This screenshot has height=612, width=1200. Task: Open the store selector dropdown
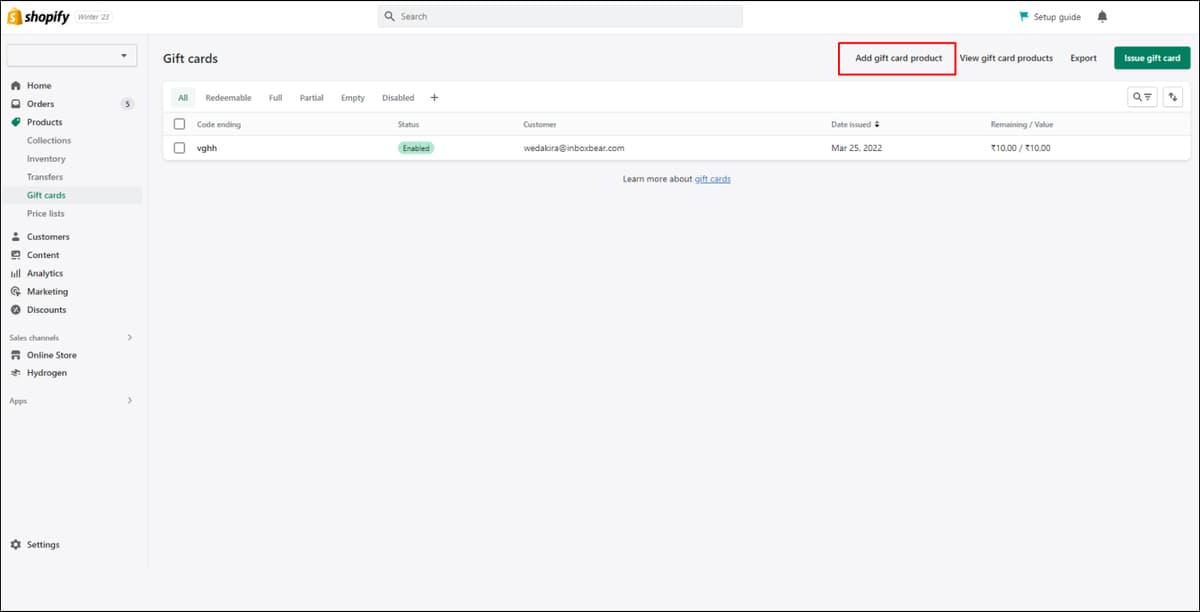point(72,56)
